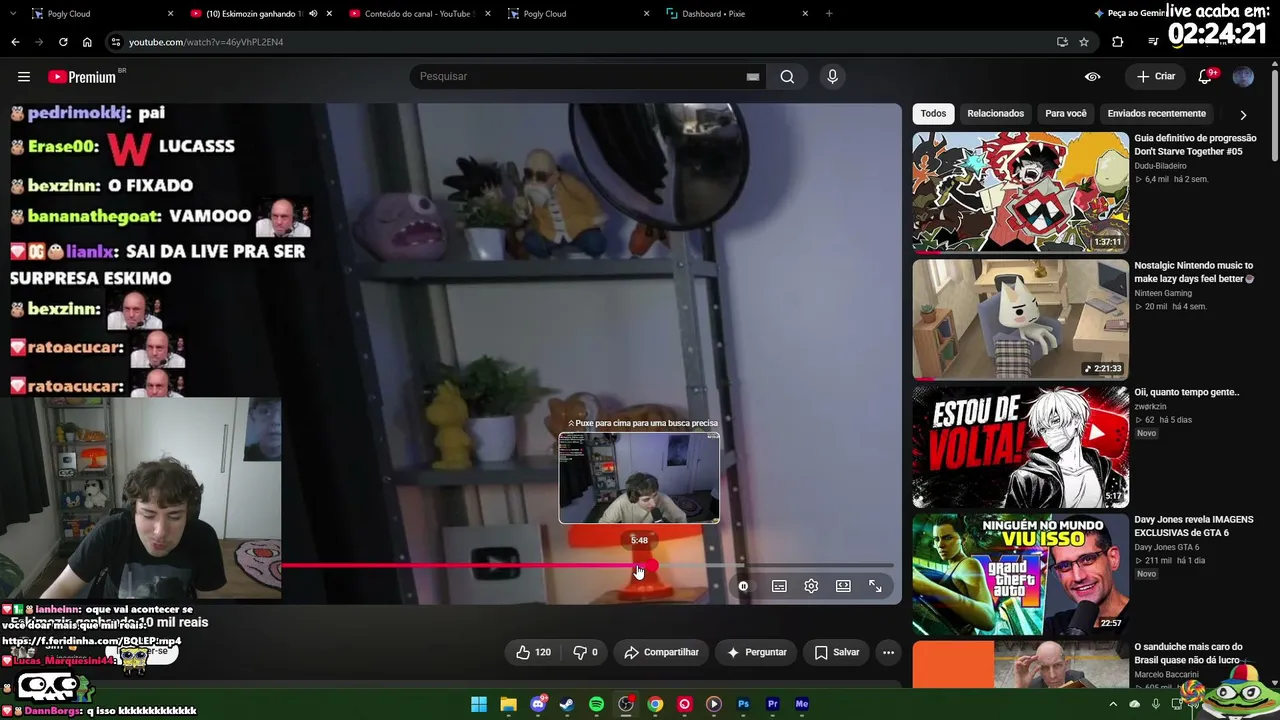
Task: Click the Perguntar ask button
Action: [757, 652]
